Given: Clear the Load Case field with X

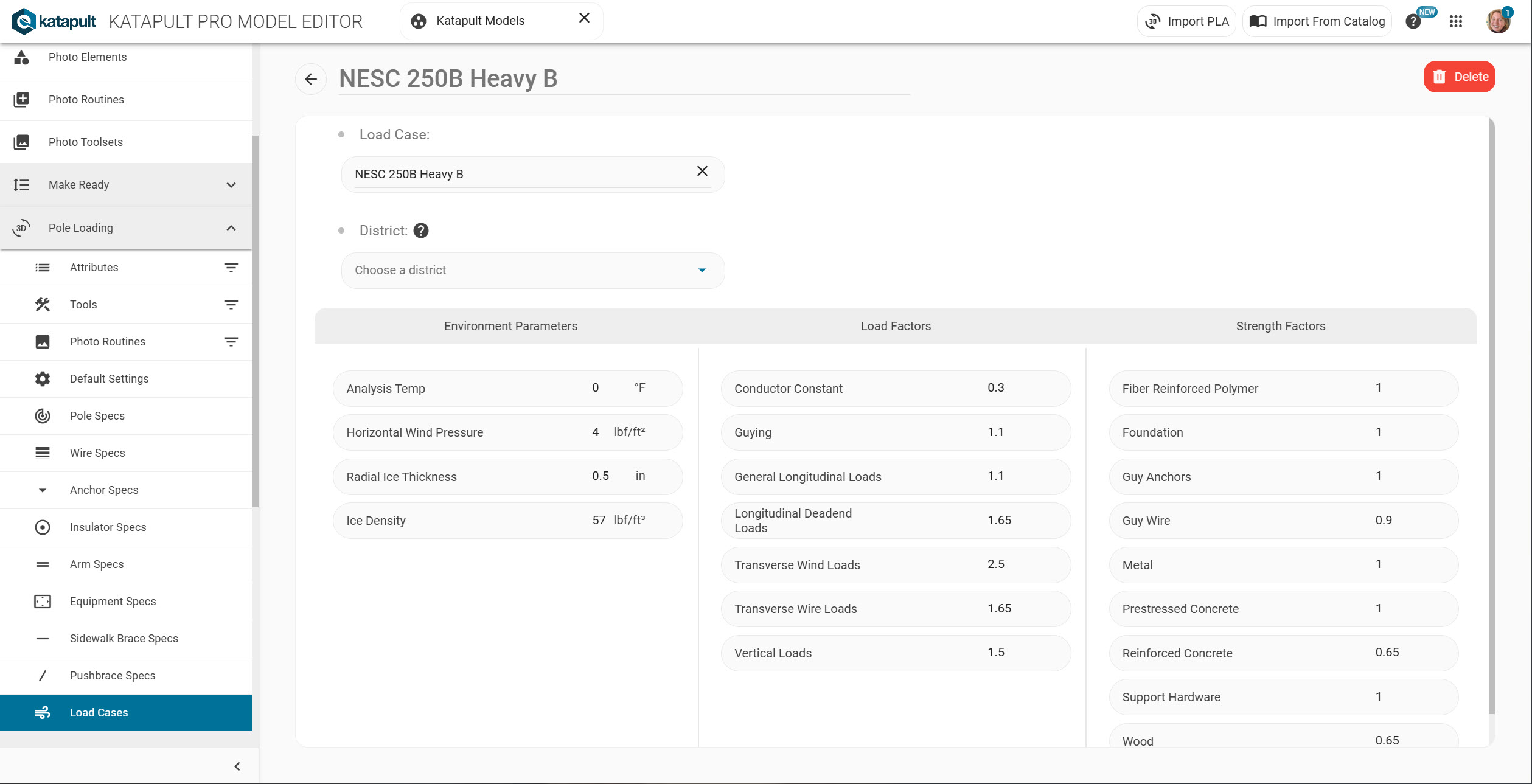Looking at the screenshot, I should point(702,172).
